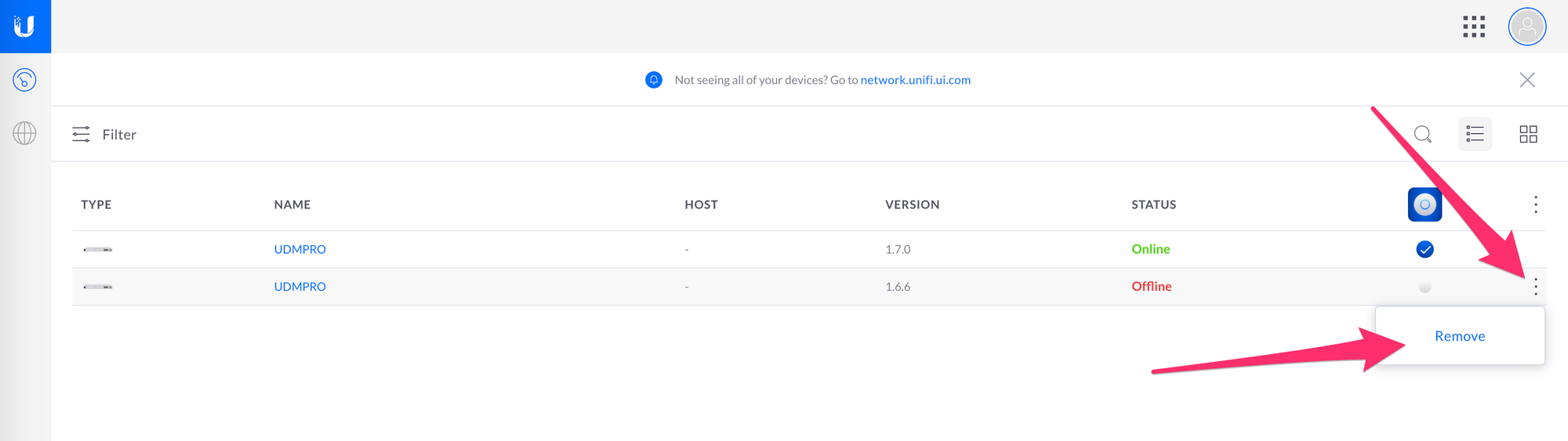Open the user profile avatar
The height and width of the screenshot is (441, 1568).
[x=1526, y=27]
